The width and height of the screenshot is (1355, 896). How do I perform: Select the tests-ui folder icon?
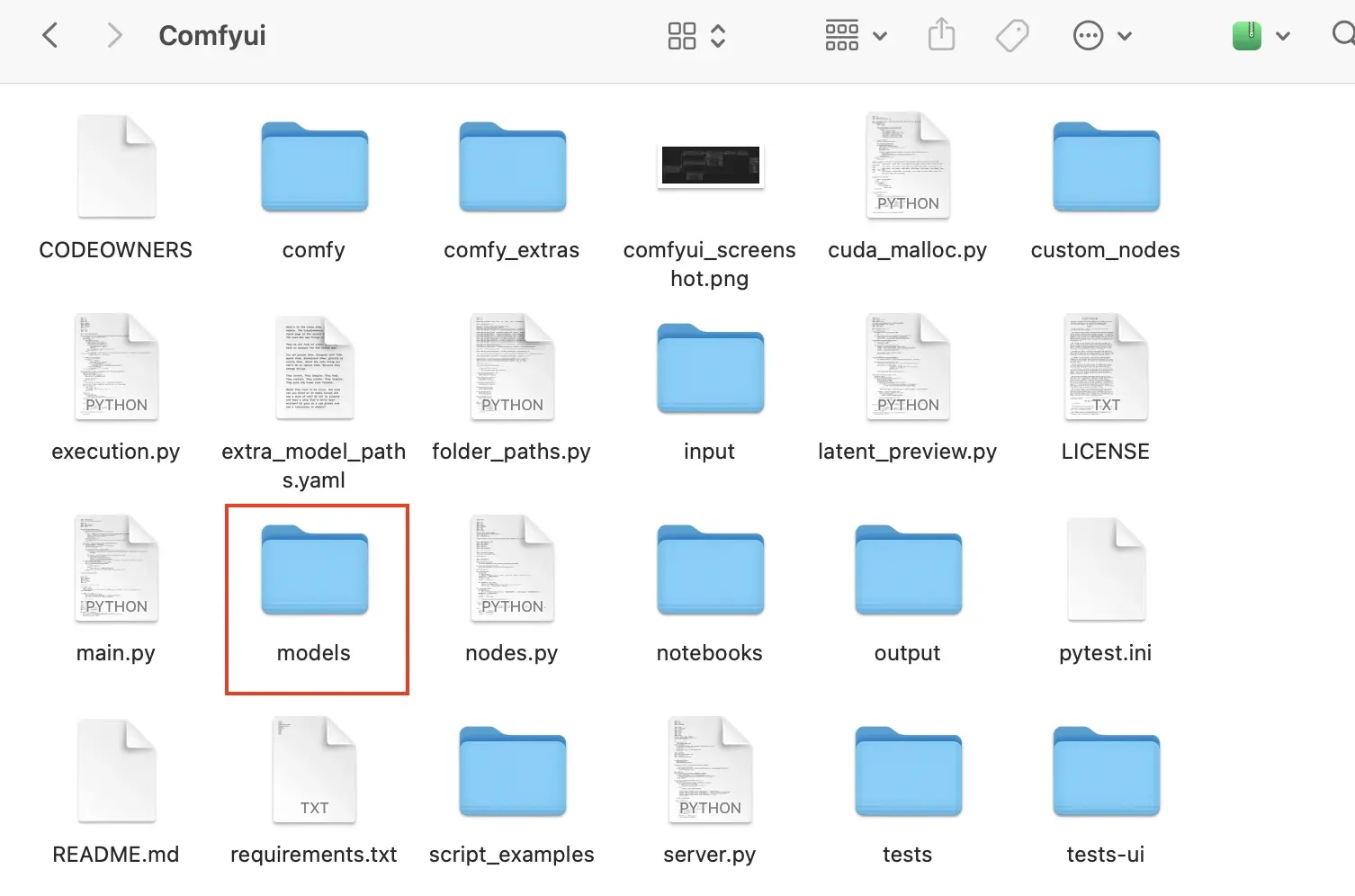pyautogui.click(x=1106, y=772)
